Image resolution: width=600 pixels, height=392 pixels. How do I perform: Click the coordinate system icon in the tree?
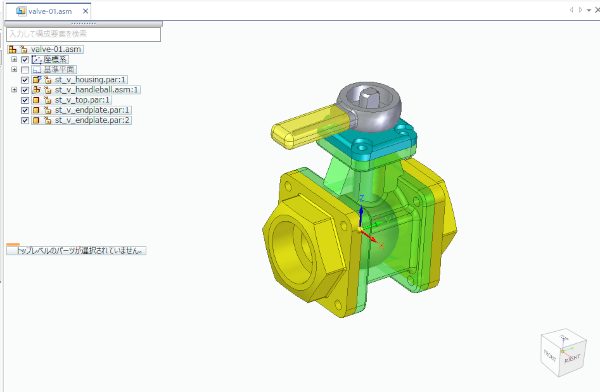[37, 59]
